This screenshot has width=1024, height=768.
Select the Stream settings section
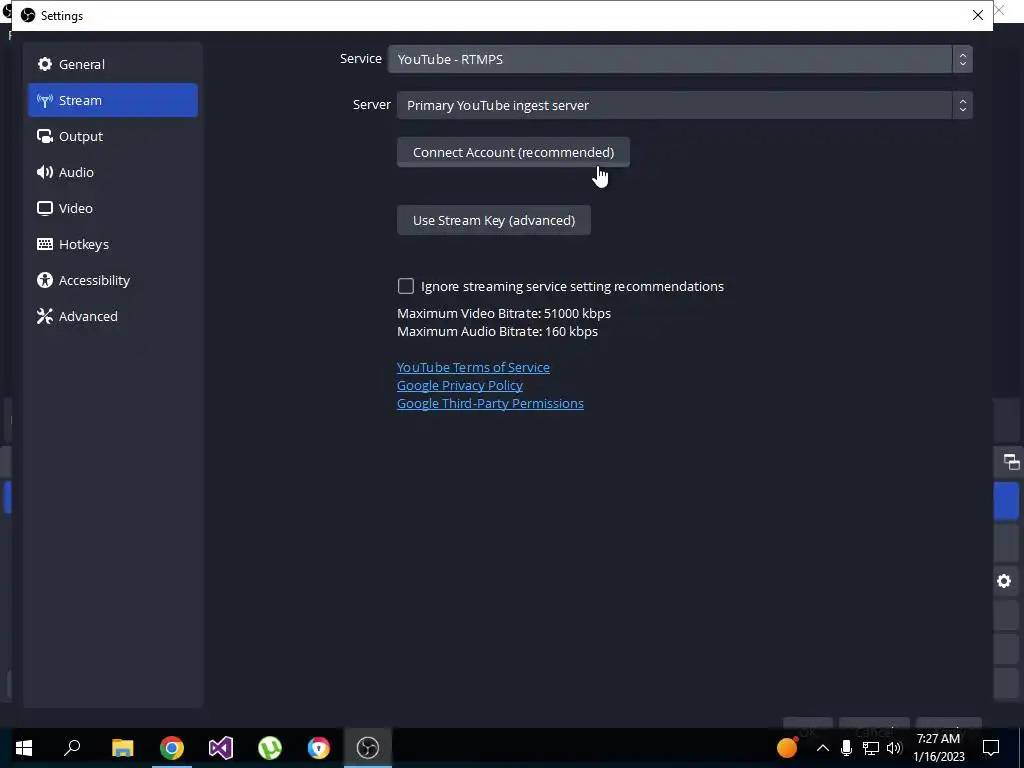(x=112, y=100)
